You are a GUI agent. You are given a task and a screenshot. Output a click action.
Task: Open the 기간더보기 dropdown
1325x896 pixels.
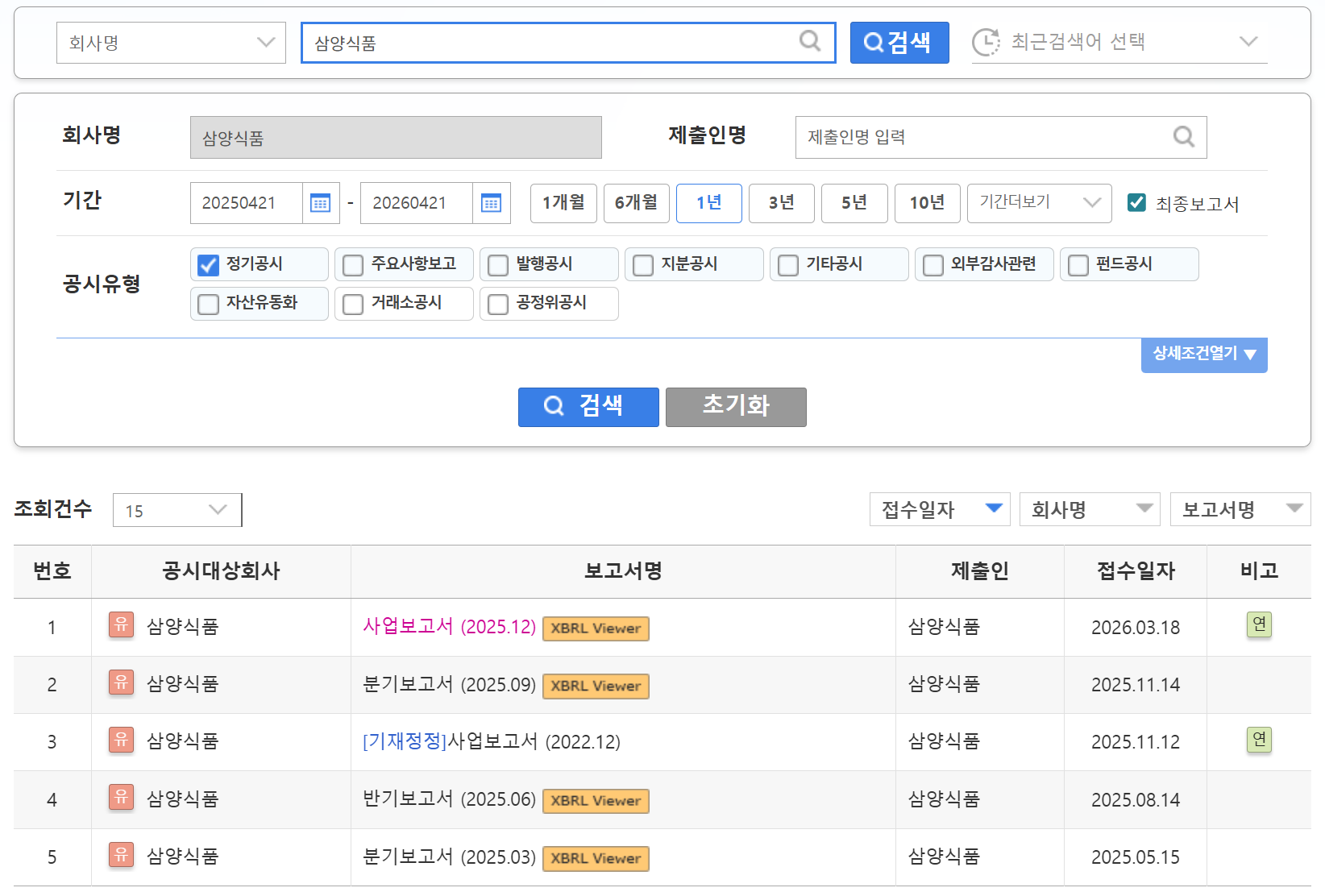pos(1040,203)
